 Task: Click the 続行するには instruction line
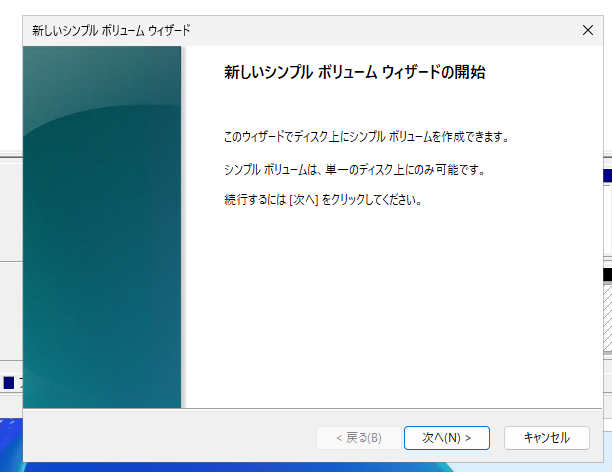322,200
